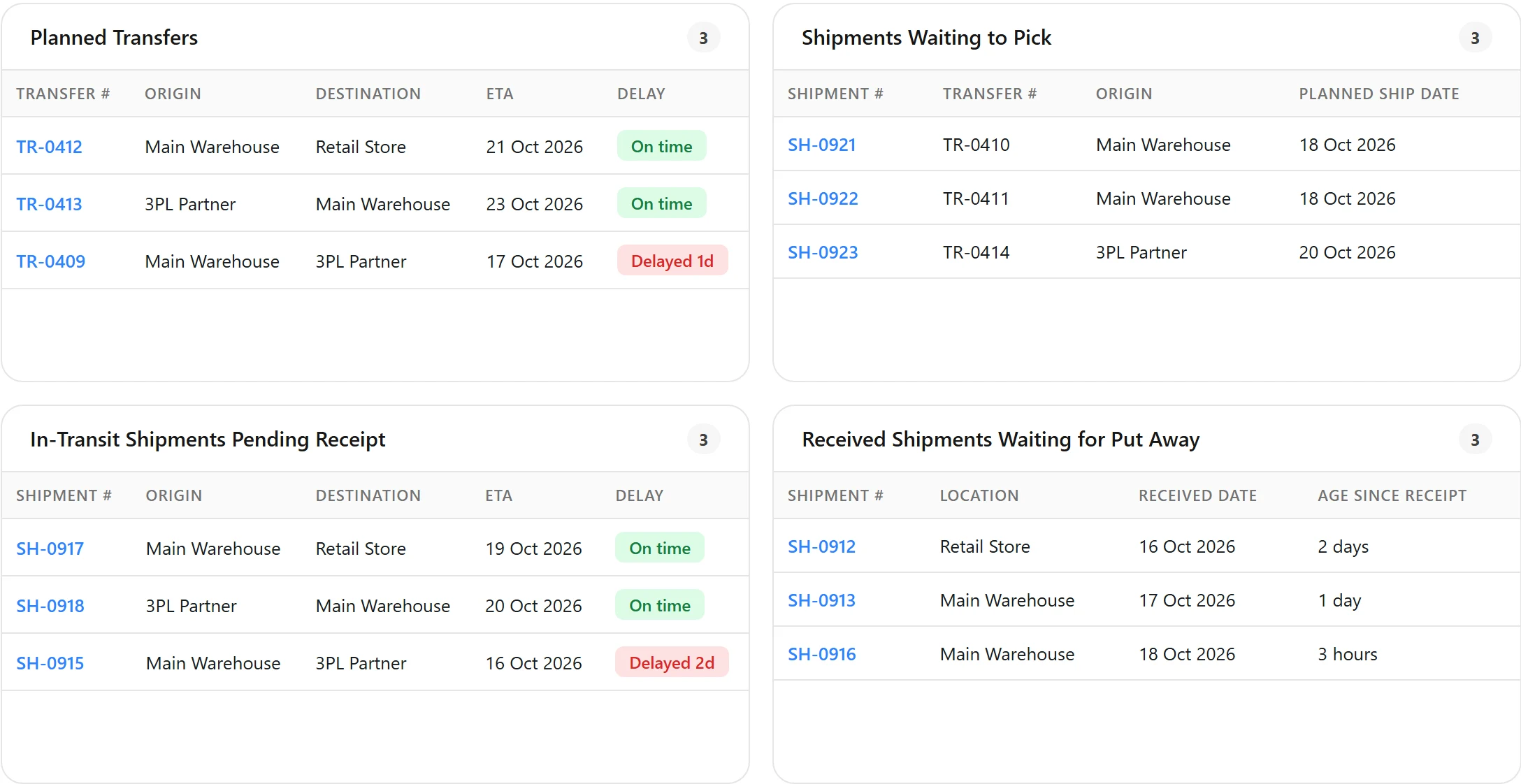Click the TR-0414 transfer cell
Image resolution: width=1521 pixels, height=784 pixels.
coord(976,252)
